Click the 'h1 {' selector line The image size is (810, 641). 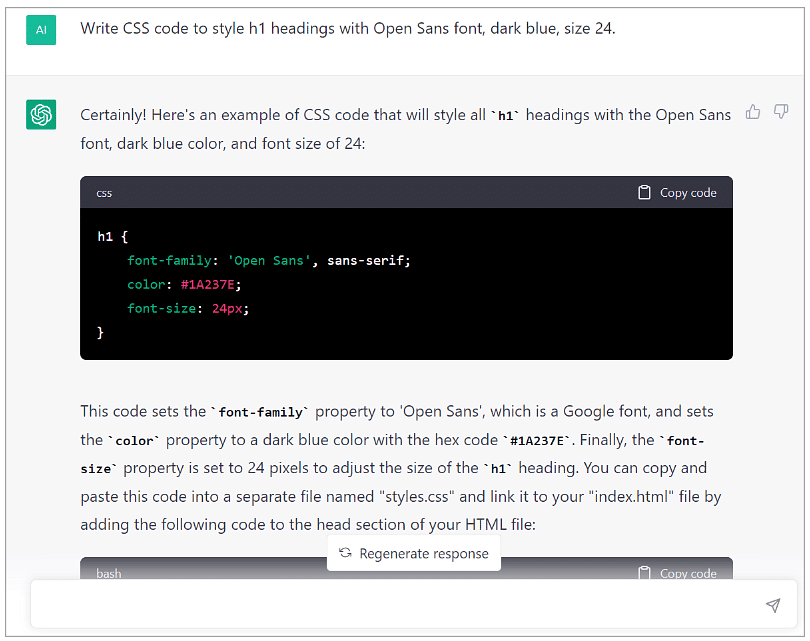(x=113, y=237)
